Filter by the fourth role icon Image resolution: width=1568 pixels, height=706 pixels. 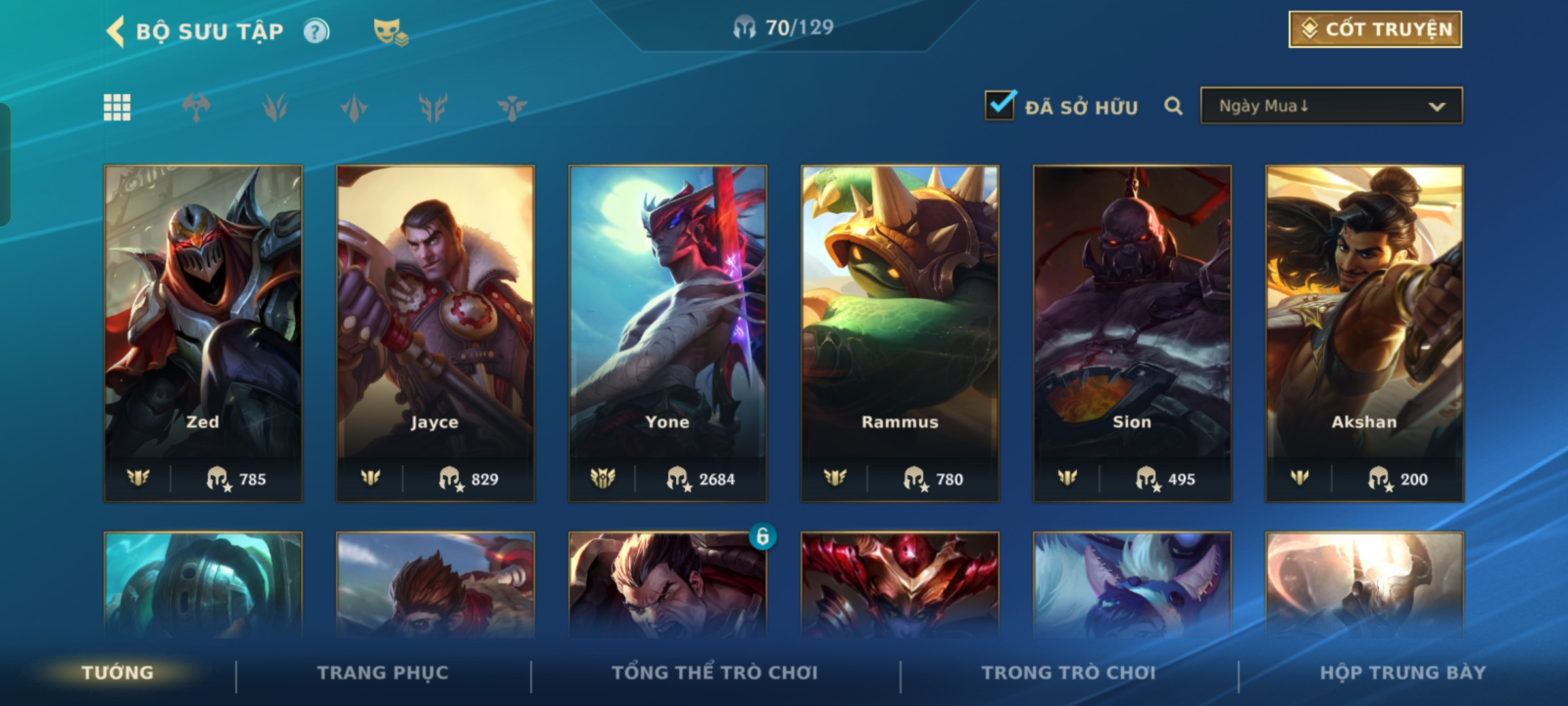pyautogui.click(x=433, y=107)
